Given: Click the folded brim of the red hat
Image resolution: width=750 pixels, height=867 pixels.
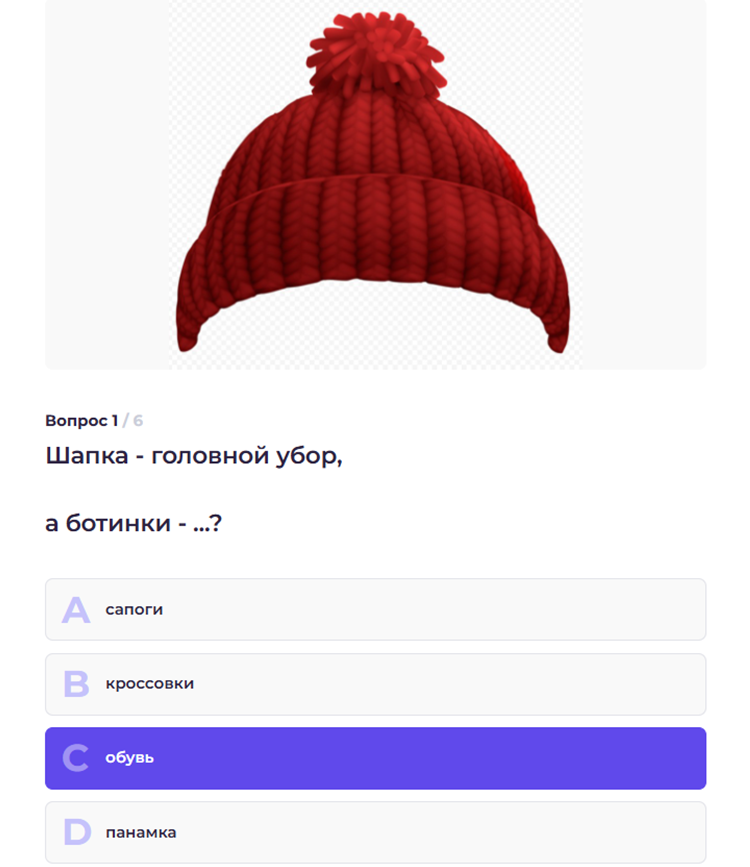Looking at the screenshot, I should 373,249.
